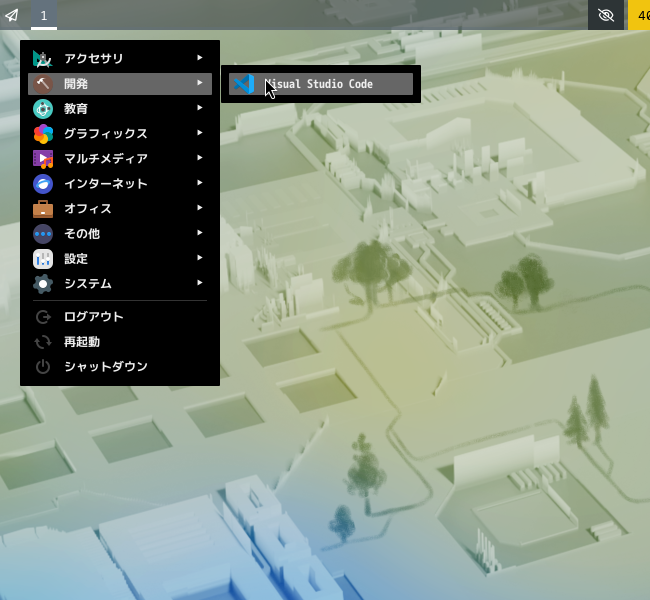Click the 再起動 circular arrows icon

[43, 342]
